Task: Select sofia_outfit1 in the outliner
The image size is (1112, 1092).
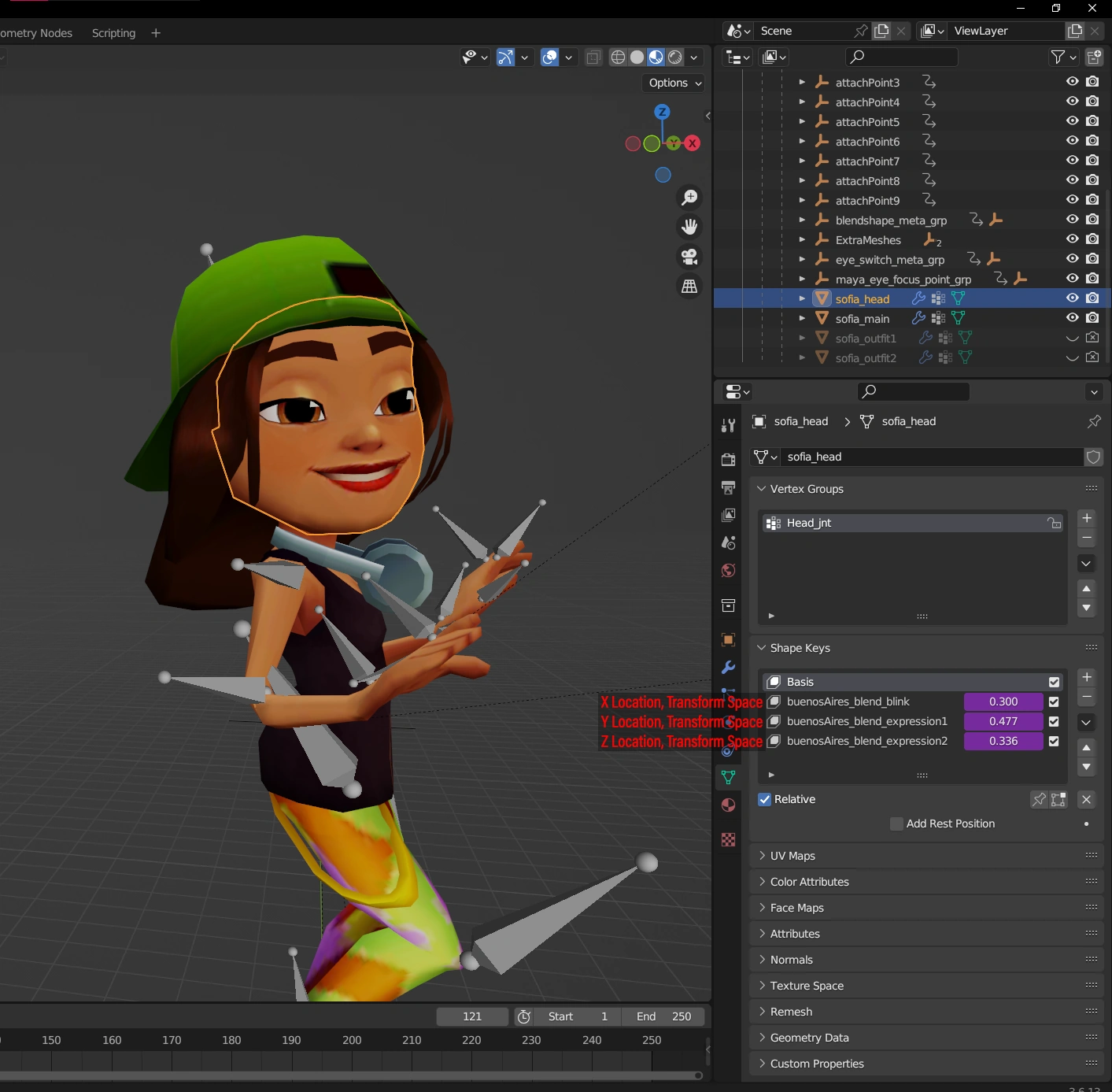Action: pyautogui.click(x=866, y=339)
